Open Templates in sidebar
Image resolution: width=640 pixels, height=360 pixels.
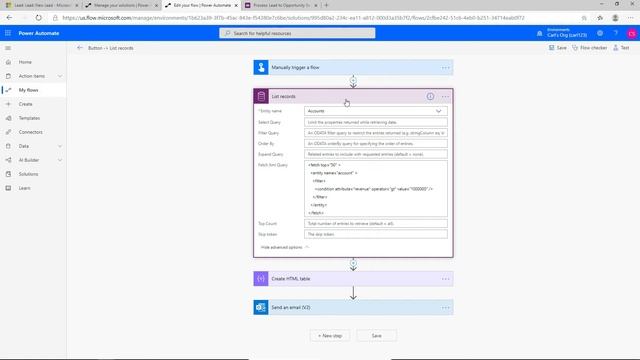click(x=29, y=118)
